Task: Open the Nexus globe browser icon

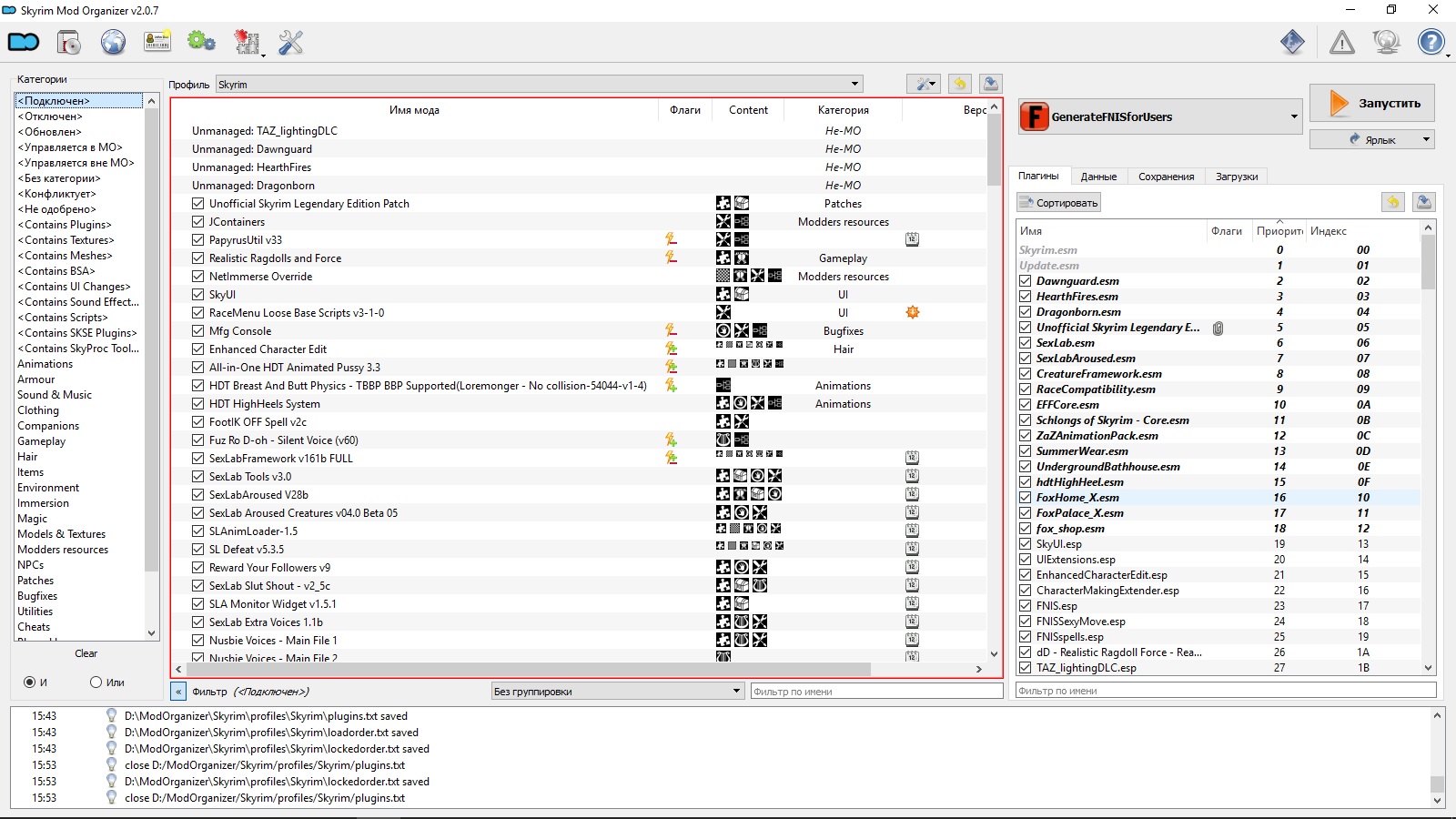Action: [113, 42]
